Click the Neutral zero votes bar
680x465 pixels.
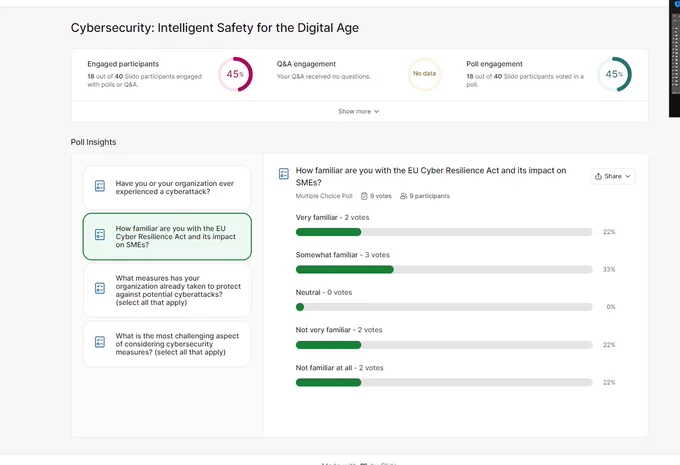(444, 307)
